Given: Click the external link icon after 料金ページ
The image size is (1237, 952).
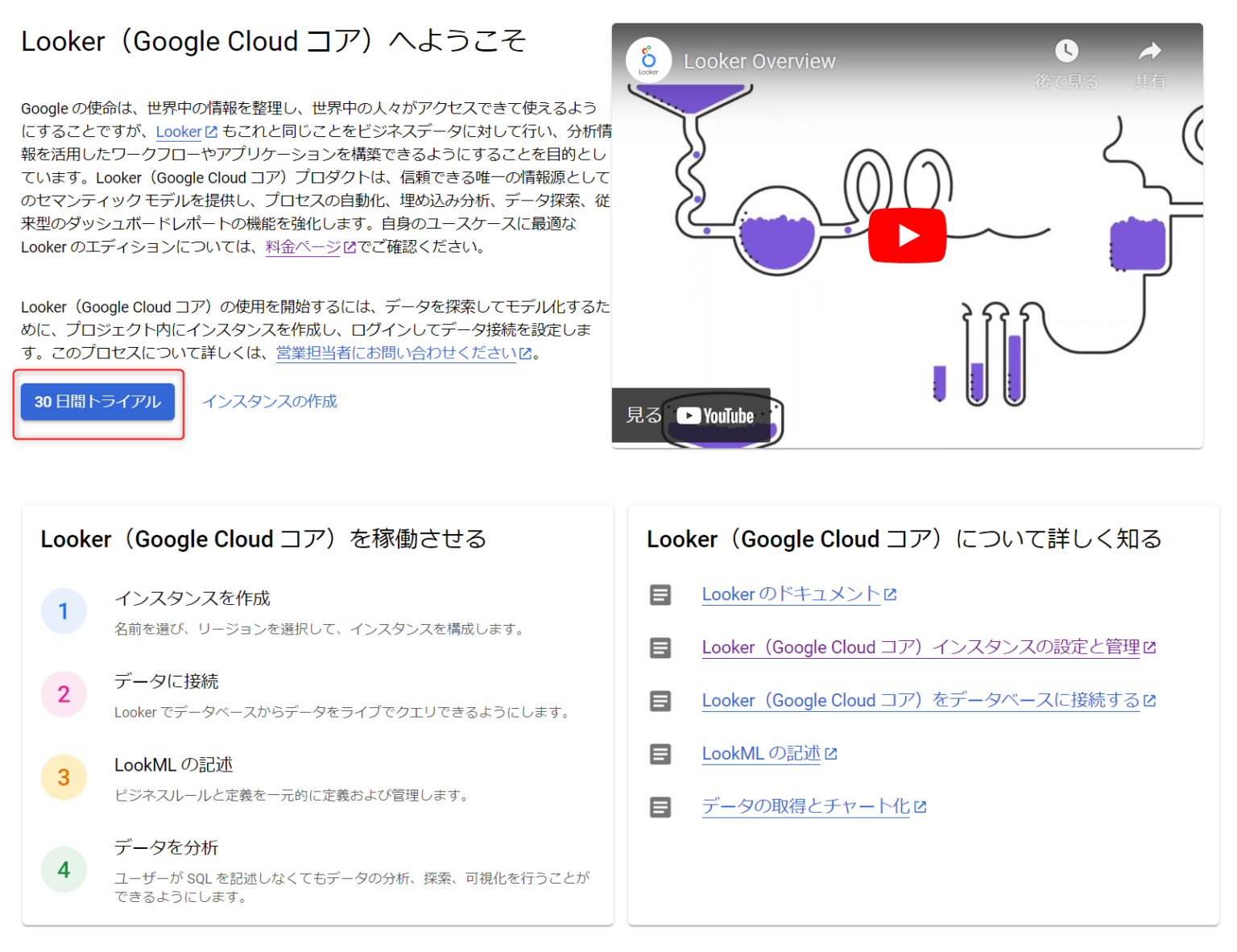Looking at the screenshot, I should click(349, 248).
